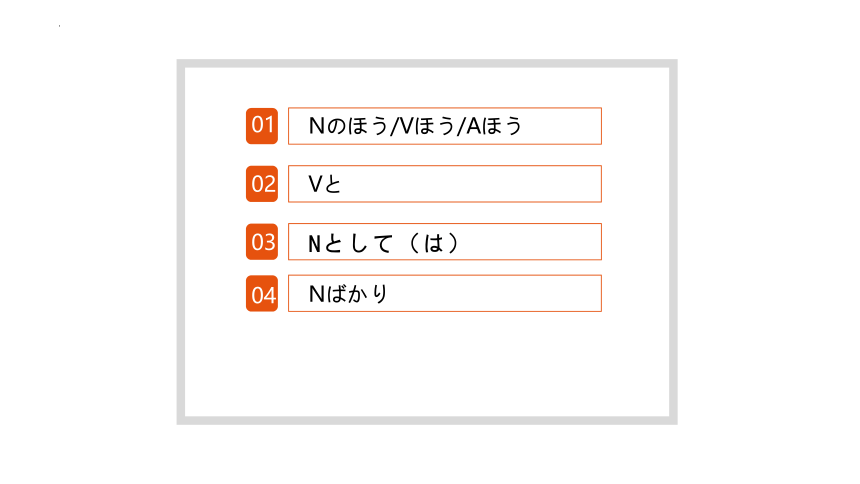Click the orange 01 number badge
860x484 pixels.
[262, 126]
